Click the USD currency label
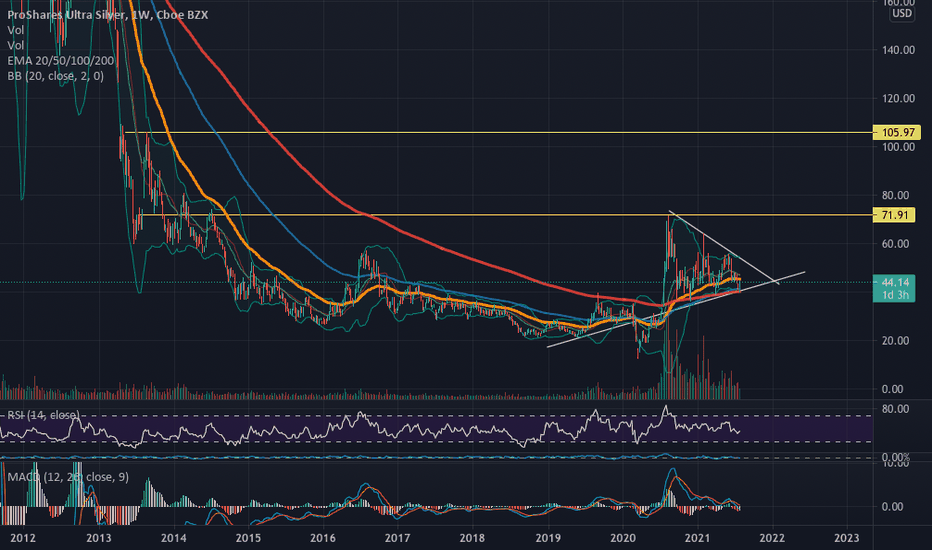The height and width of the screenshot is (550, 932). [902, 13]
